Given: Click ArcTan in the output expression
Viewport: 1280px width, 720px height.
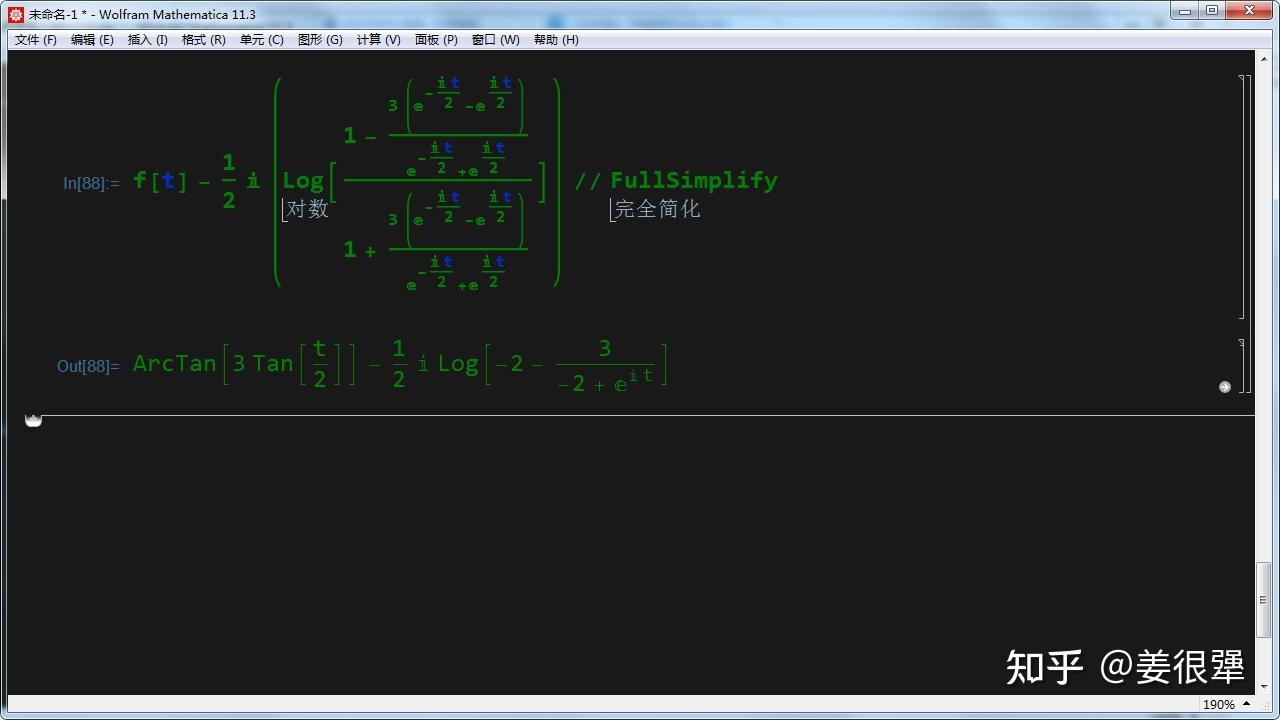Looking at the screenshot, I should pyautogui.click(x=175, y=363).
